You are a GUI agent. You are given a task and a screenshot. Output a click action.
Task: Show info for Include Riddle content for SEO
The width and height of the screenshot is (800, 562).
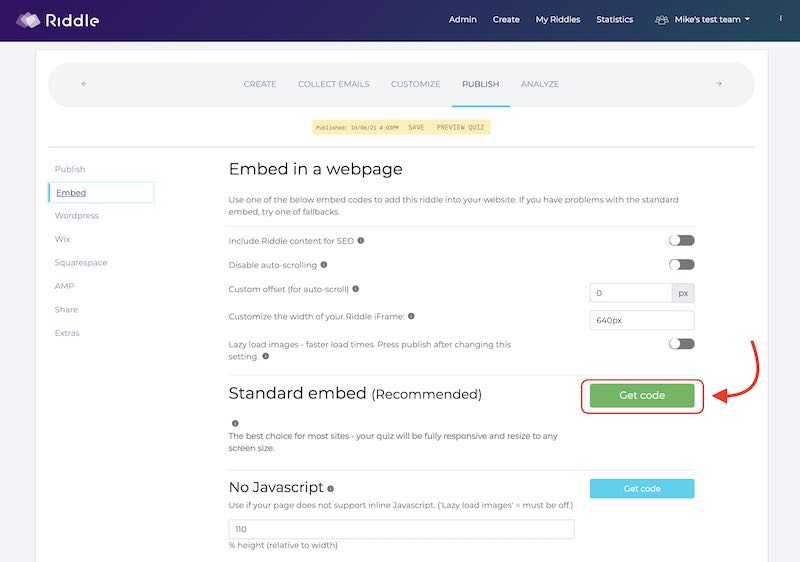tap(361, 240)
